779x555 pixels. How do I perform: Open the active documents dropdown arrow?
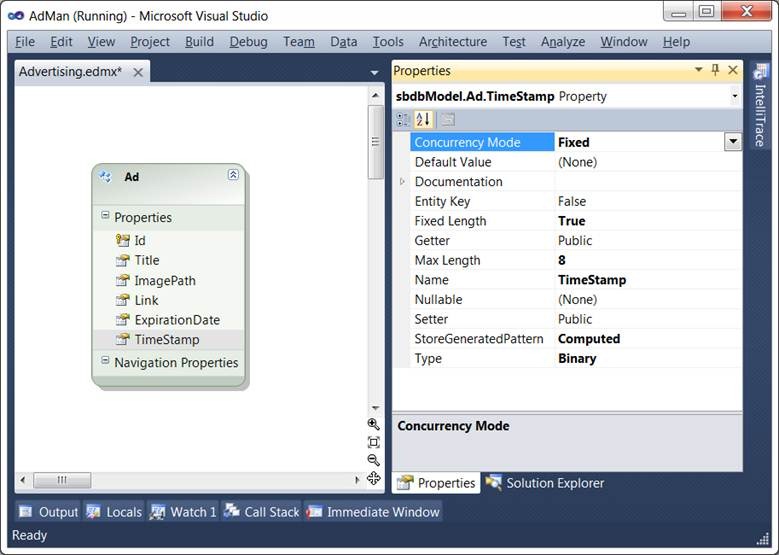374,73
